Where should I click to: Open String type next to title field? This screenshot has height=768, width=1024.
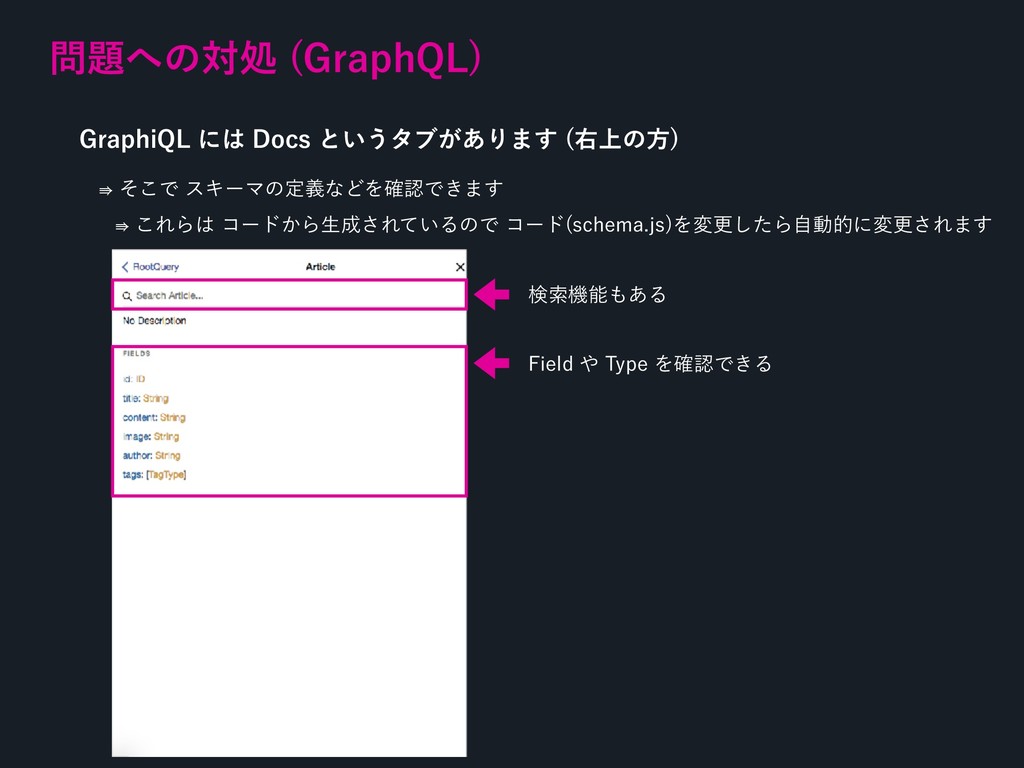(155, 398)
